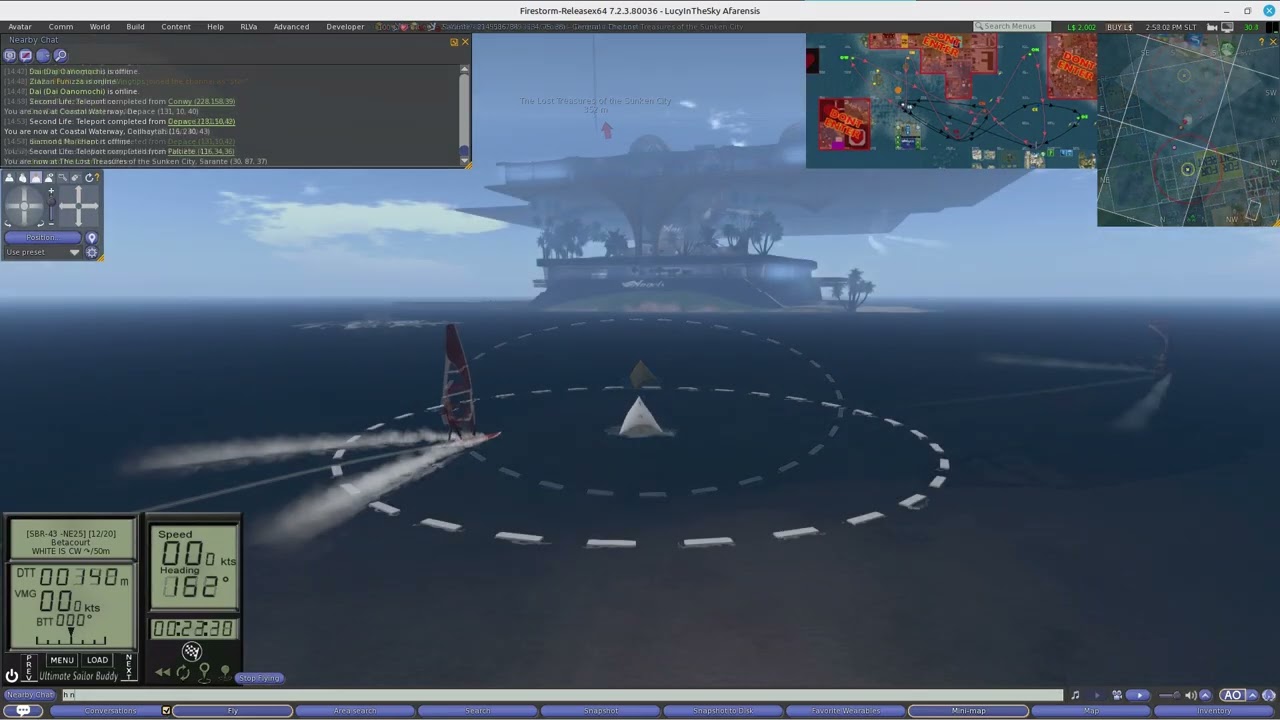1280x720 pixels.
Task: Open the Avatar menu
Action: coord(20,27)
